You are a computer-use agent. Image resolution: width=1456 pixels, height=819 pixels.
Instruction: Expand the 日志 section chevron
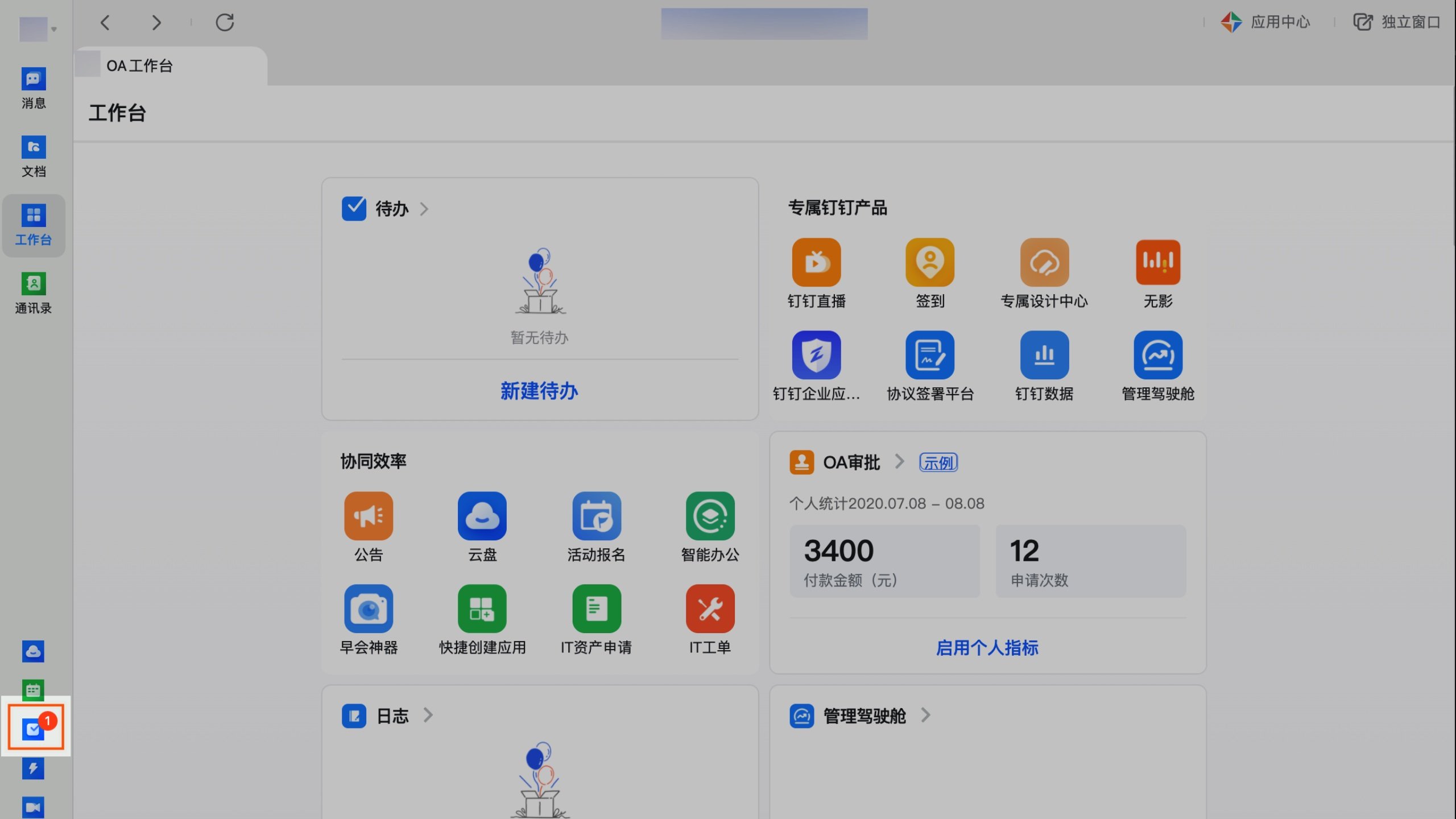click(x=428, y=715)
